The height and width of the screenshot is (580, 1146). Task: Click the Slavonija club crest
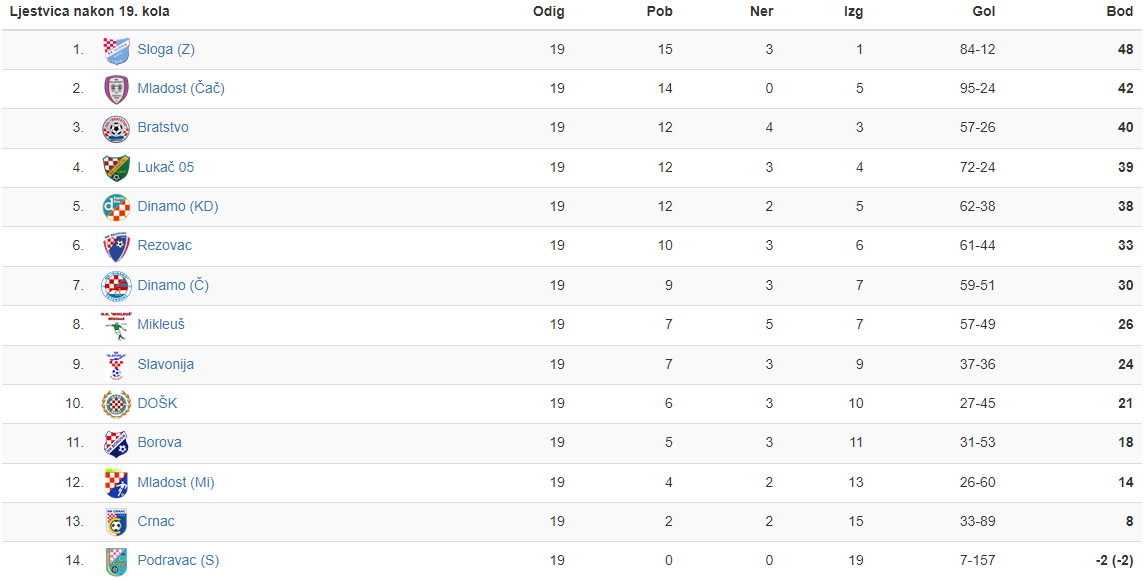pos(116,365)
